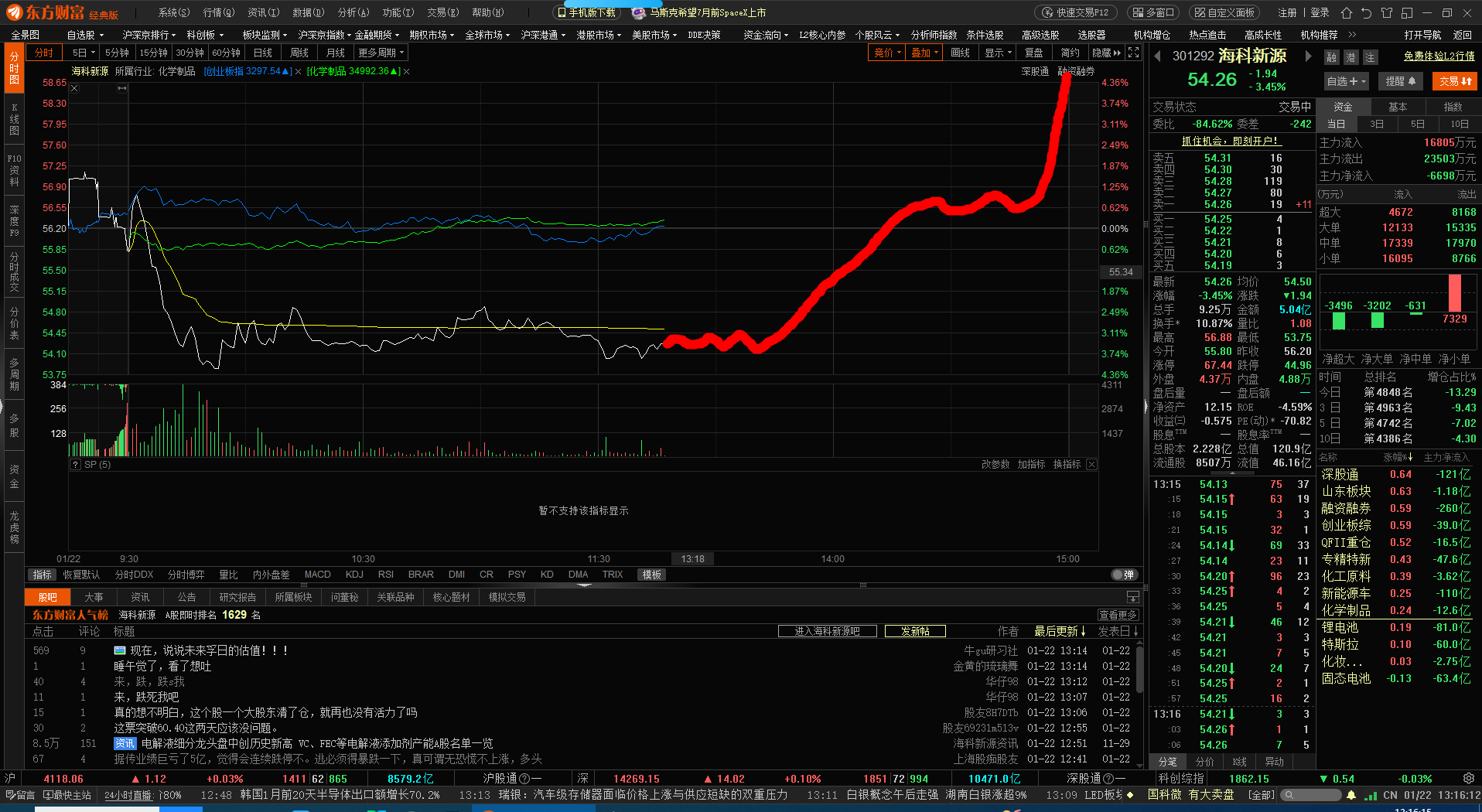Open the 显示 dropdown in chart toolbar
This screenshot has height=812, width=1482.
998,53
